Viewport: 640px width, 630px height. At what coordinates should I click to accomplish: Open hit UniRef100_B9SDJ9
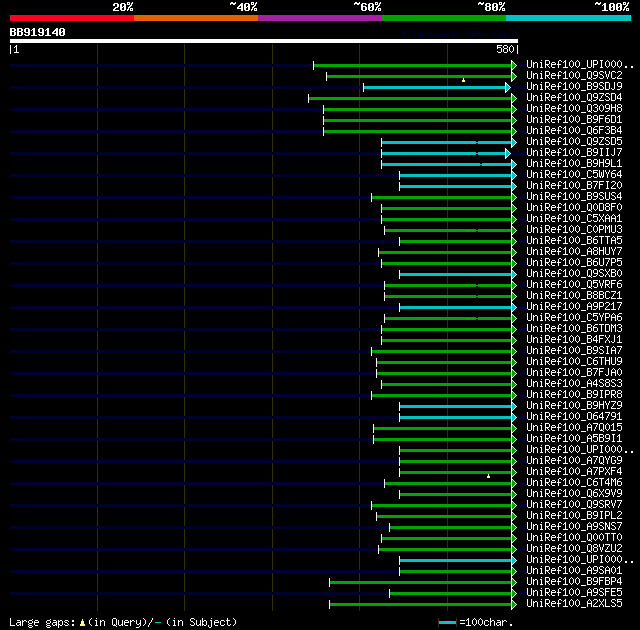[x=574, y=87]
